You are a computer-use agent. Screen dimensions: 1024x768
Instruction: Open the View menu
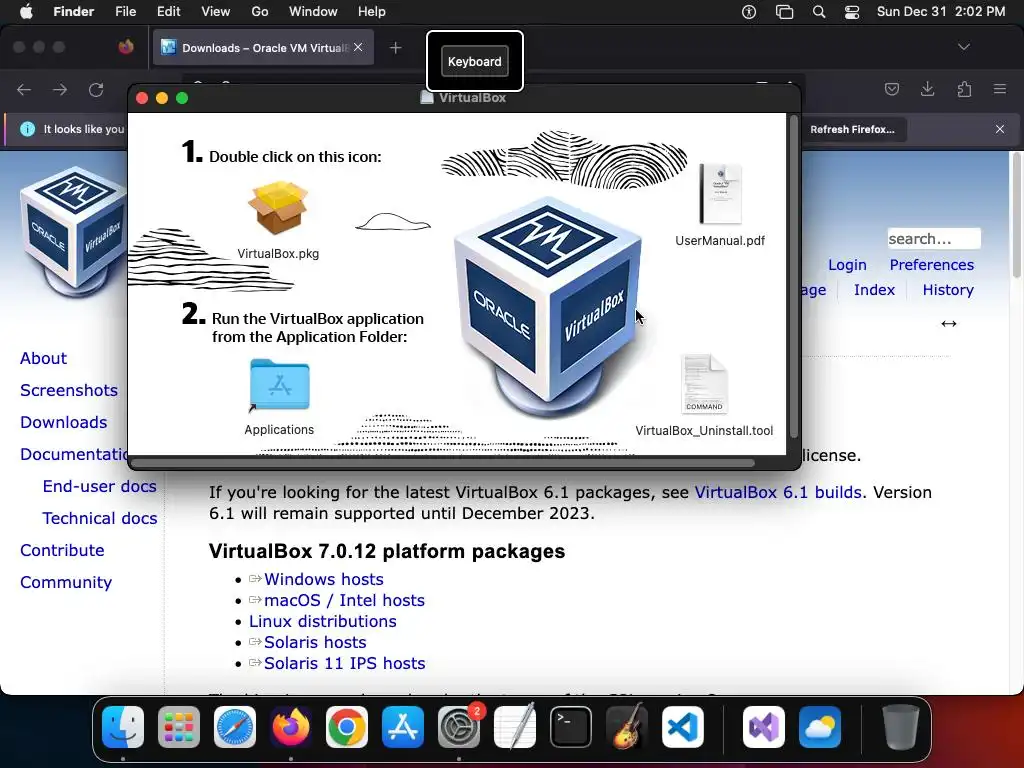216,12
